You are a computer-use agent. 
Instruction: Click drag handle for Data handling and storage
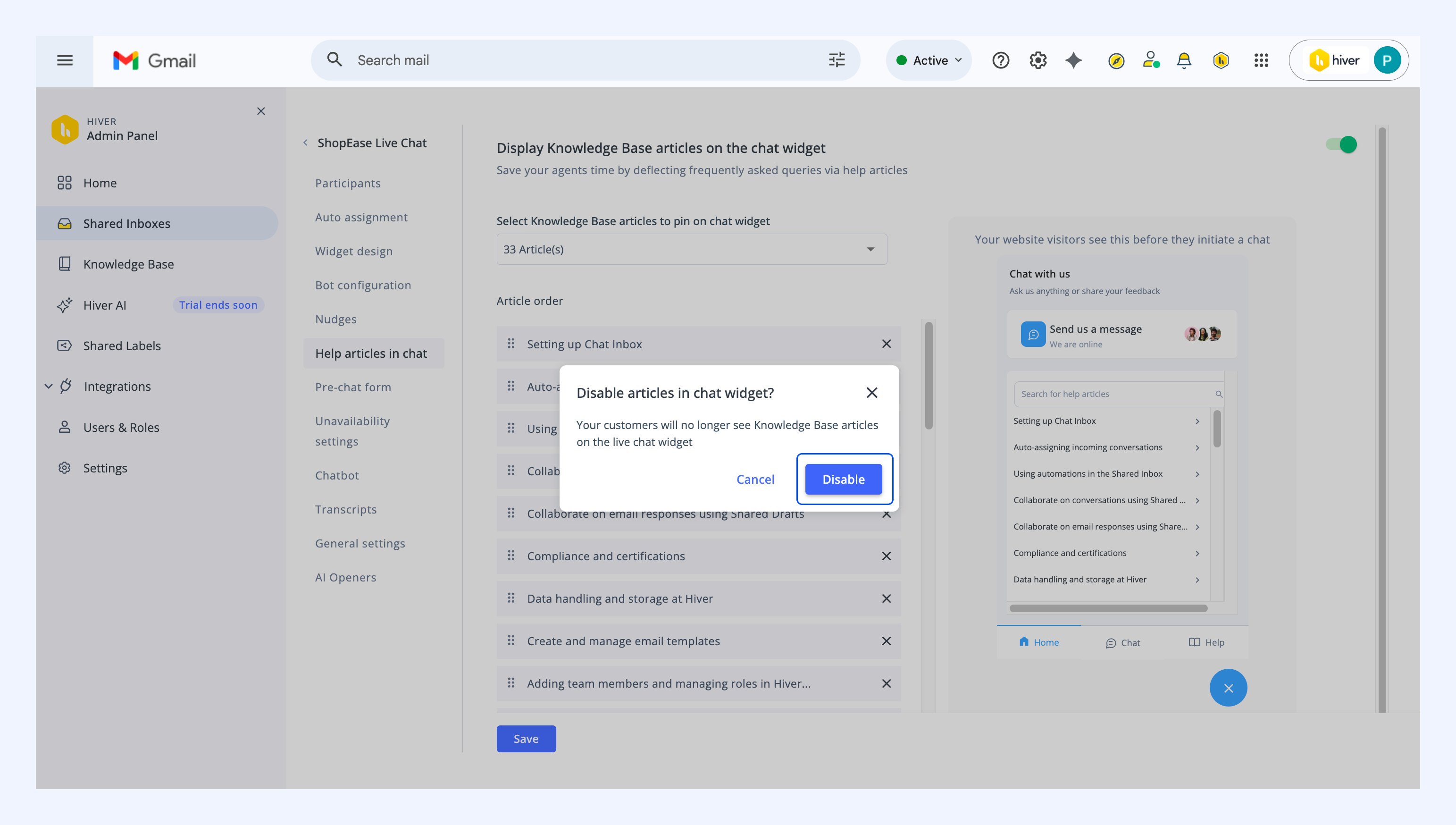tap(511, 598)
